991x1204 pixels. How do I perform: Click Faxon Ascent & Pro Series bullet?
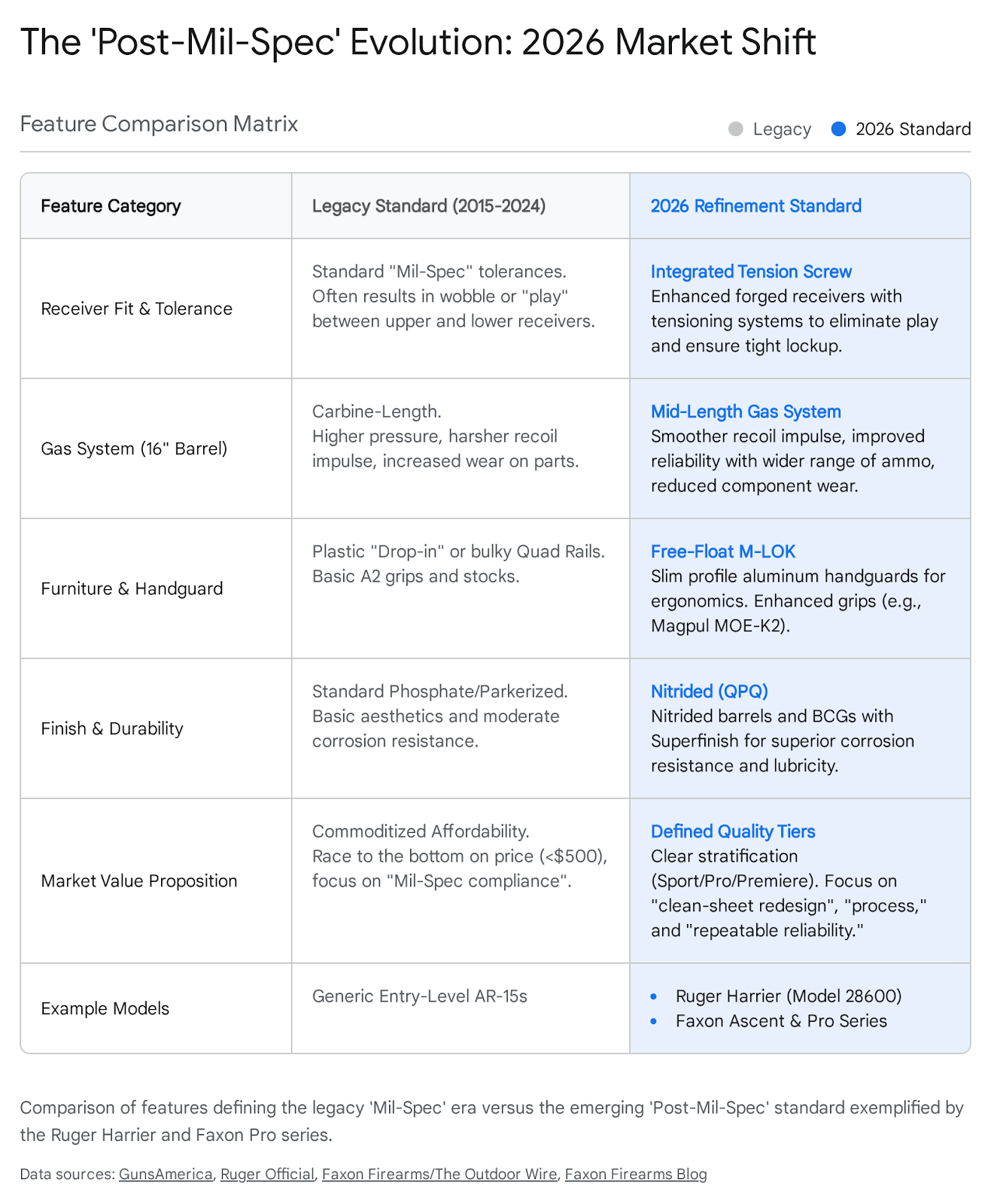[x=781, y=1021]
